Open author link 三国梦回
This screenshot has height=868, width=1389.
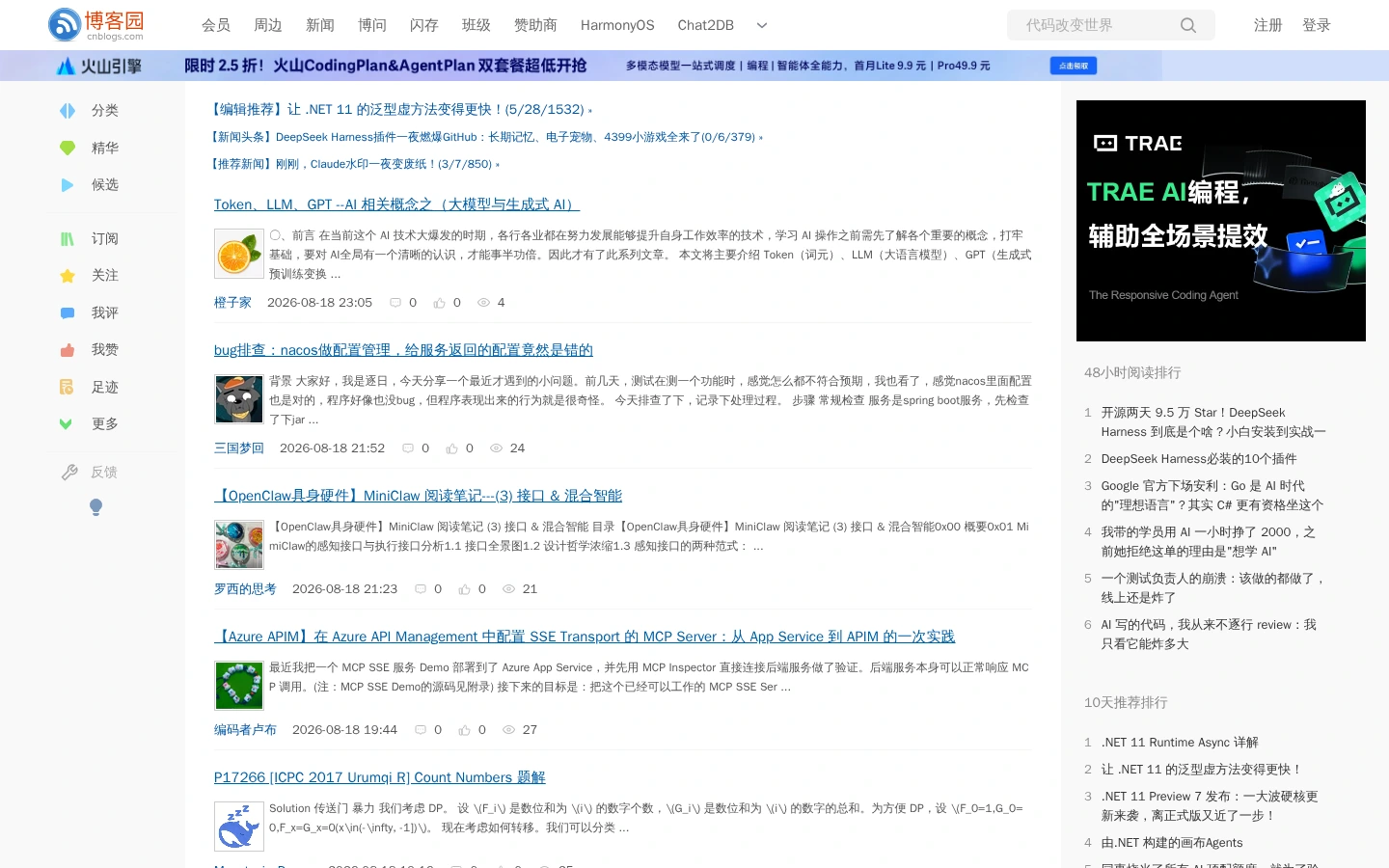tap(239, 448)
